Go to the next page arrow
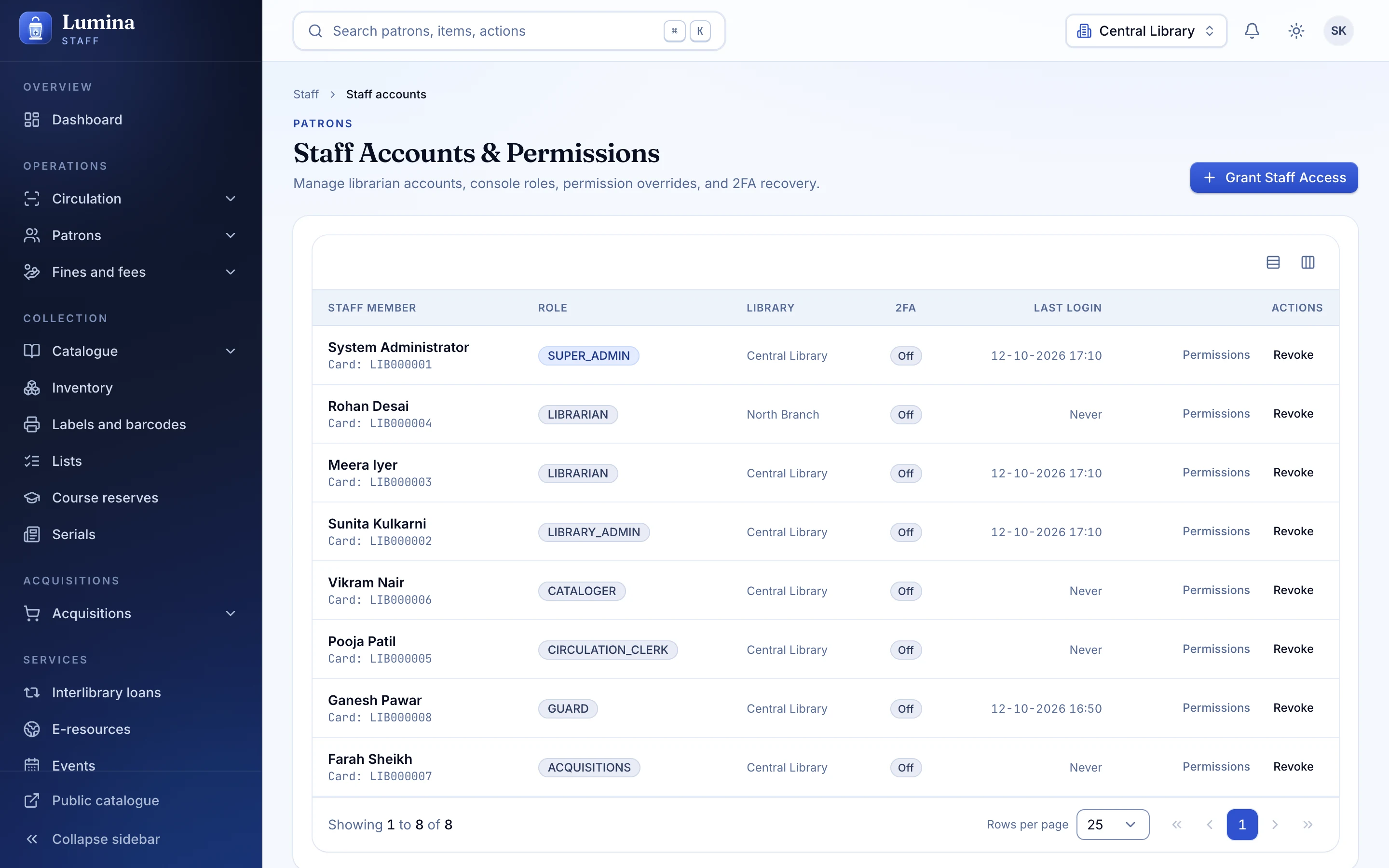Viewport: 1389px width, 868px height. (x=1275, y=825)
